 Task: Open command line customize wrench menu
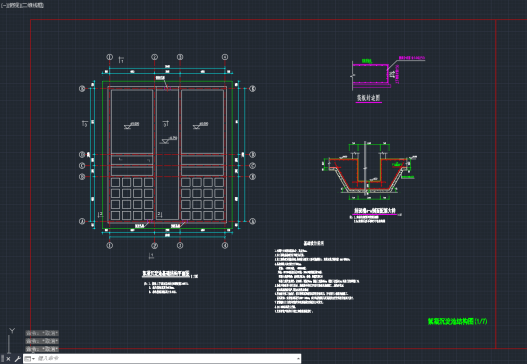click(17, 359)
